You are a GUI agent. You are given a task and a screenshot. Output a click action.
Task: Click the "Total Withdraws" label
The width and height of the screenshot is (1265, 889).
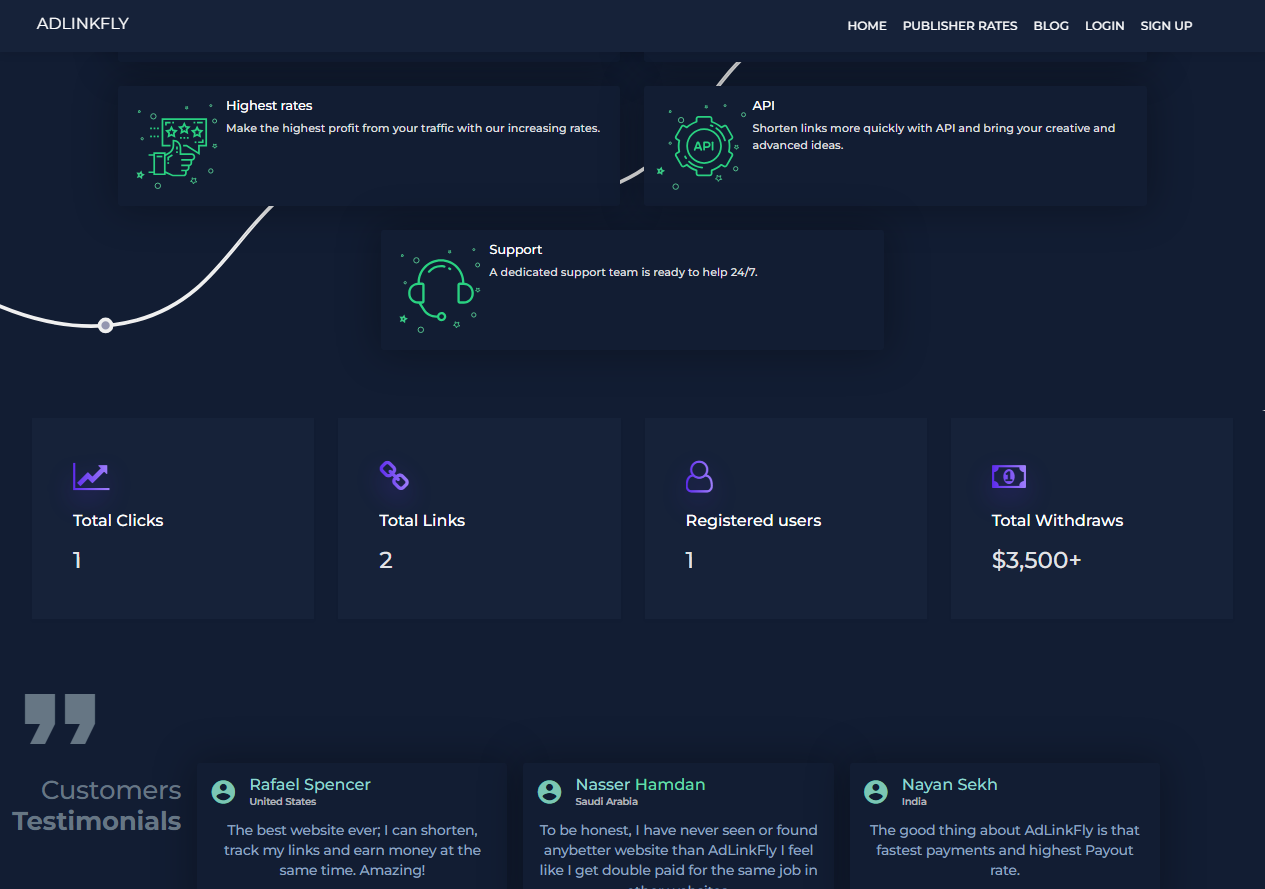coord(1057,521)
